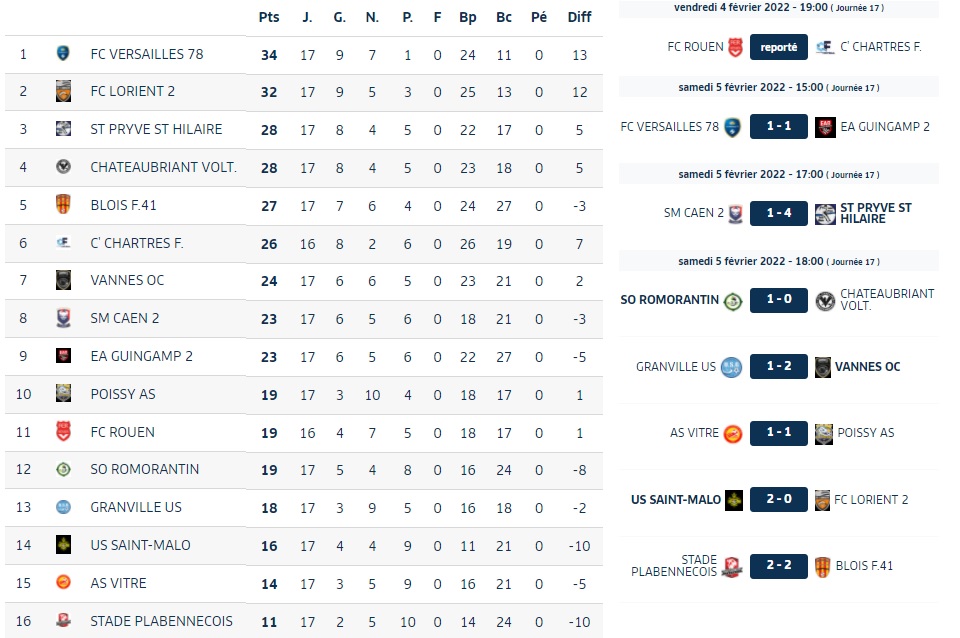Screen dimensions: 960x638
Task: Open ST PRYVE ST HILAIRE team in standings
Action: coord(156,129)
